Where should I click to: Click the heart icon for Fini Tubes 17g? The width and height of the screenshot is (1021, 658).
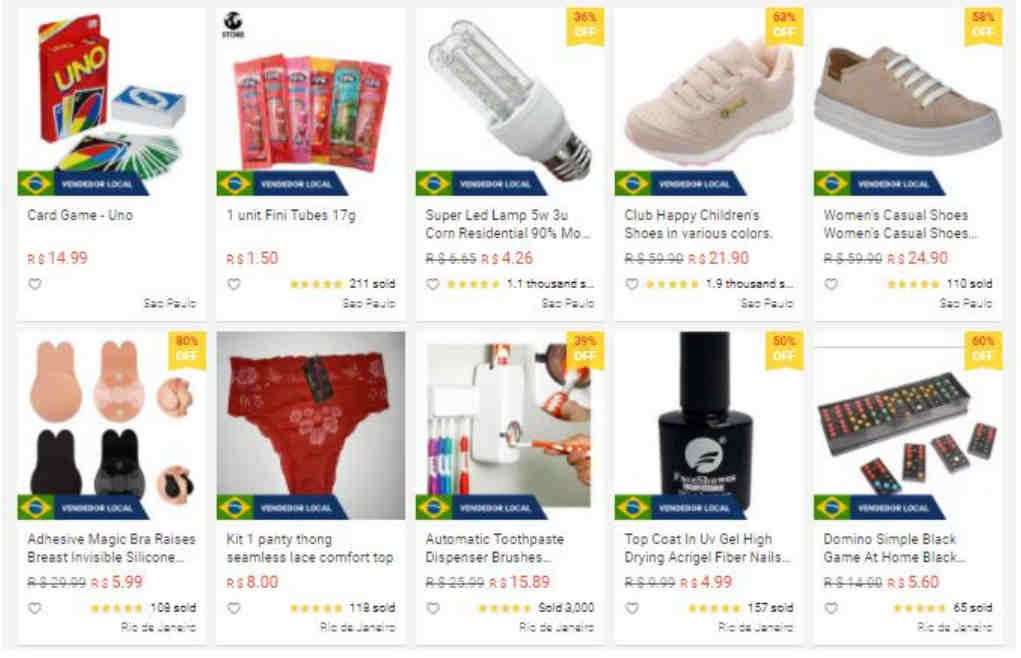coord(234,284)
